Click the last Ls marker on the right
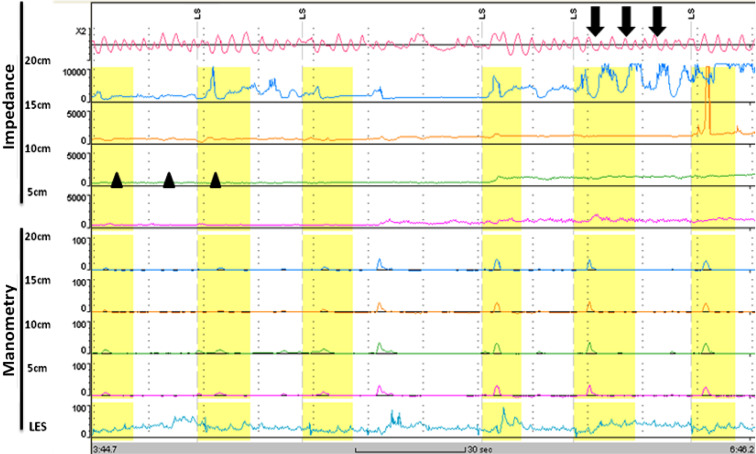The width and height of the screenshot is (756, 454). (691, 13)
